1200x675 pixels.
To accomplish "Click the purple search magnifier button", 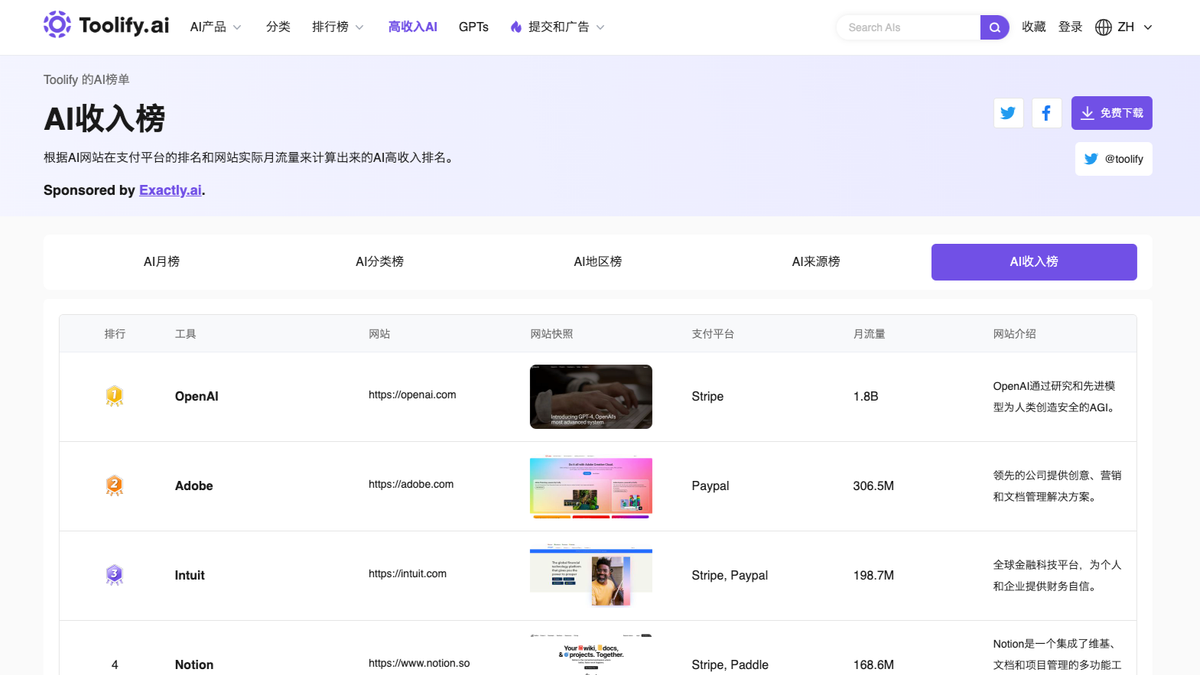I will pyautogui.click(x=994, y=27).
